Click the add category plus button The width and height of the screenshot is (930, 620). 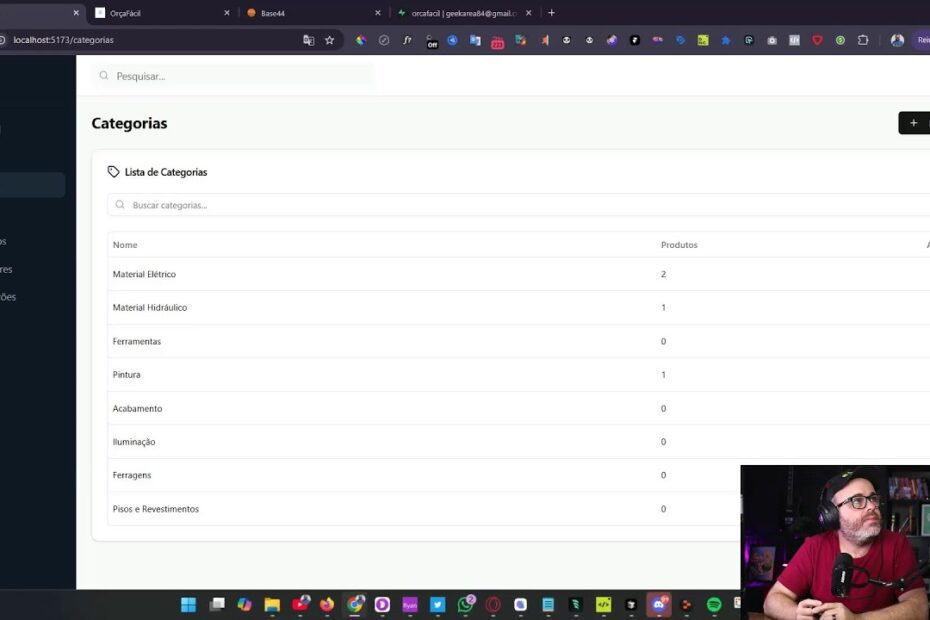(x=913, y=122)
